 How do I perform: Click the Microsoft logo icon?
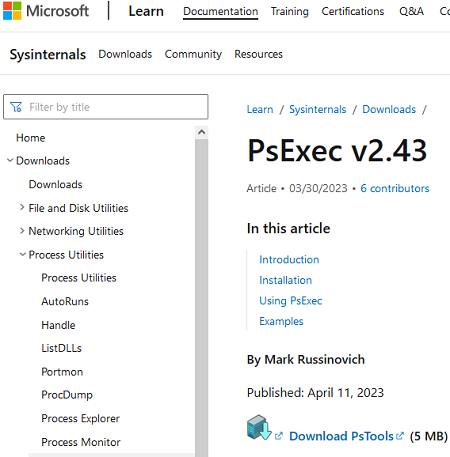(12, 11)
